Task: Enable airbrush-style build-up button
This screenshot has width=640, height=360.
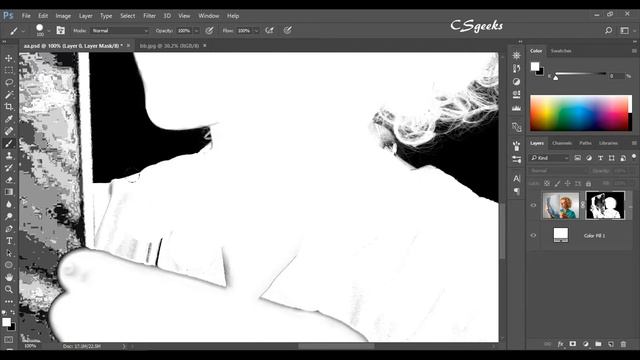Action: 269,30
